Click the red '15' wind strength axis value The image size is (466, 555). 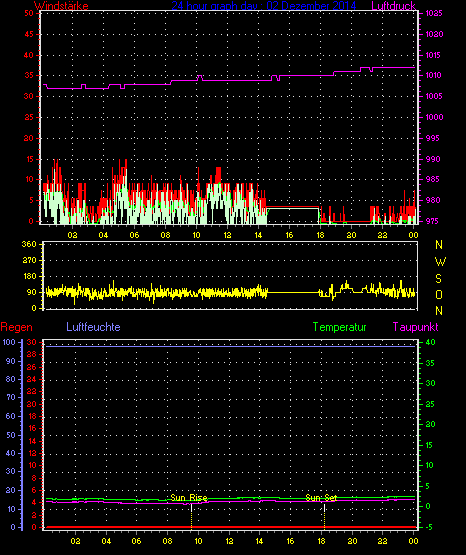click(29, 159)
